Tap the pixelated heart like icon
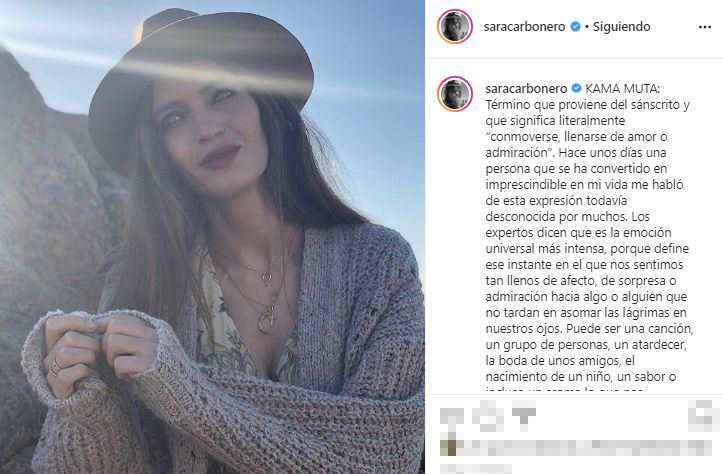 pos(451,415)
